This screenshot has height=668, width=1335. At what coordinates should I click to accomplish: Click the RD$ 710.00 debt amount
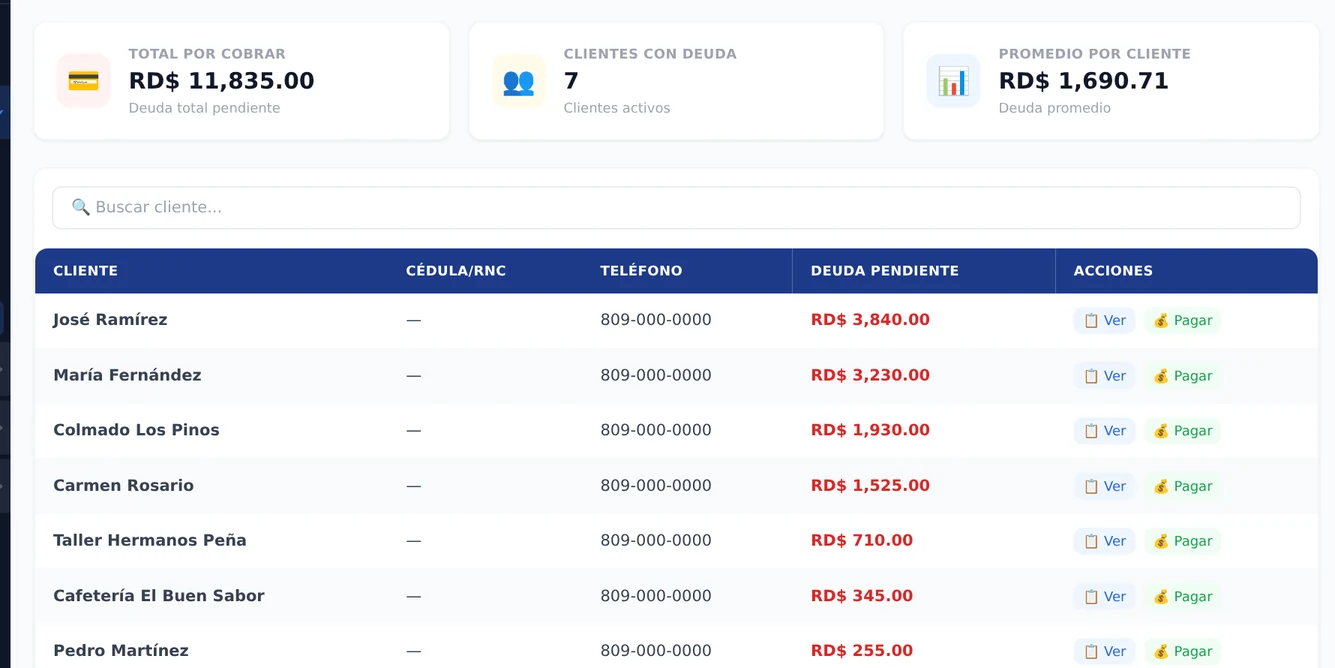[862, 540]
